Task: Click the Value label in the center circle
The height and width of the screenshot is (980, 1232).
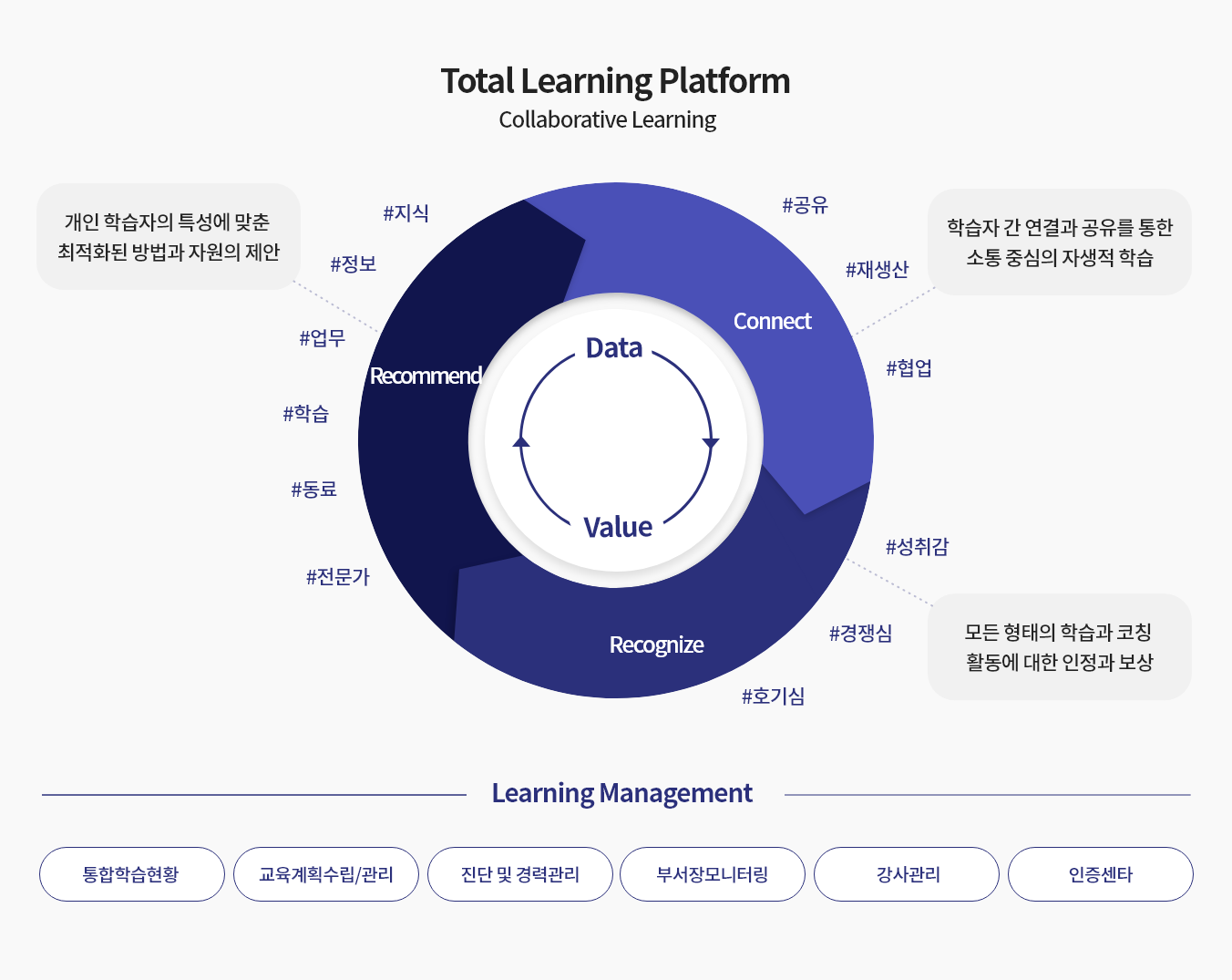Action: (618, 527)
